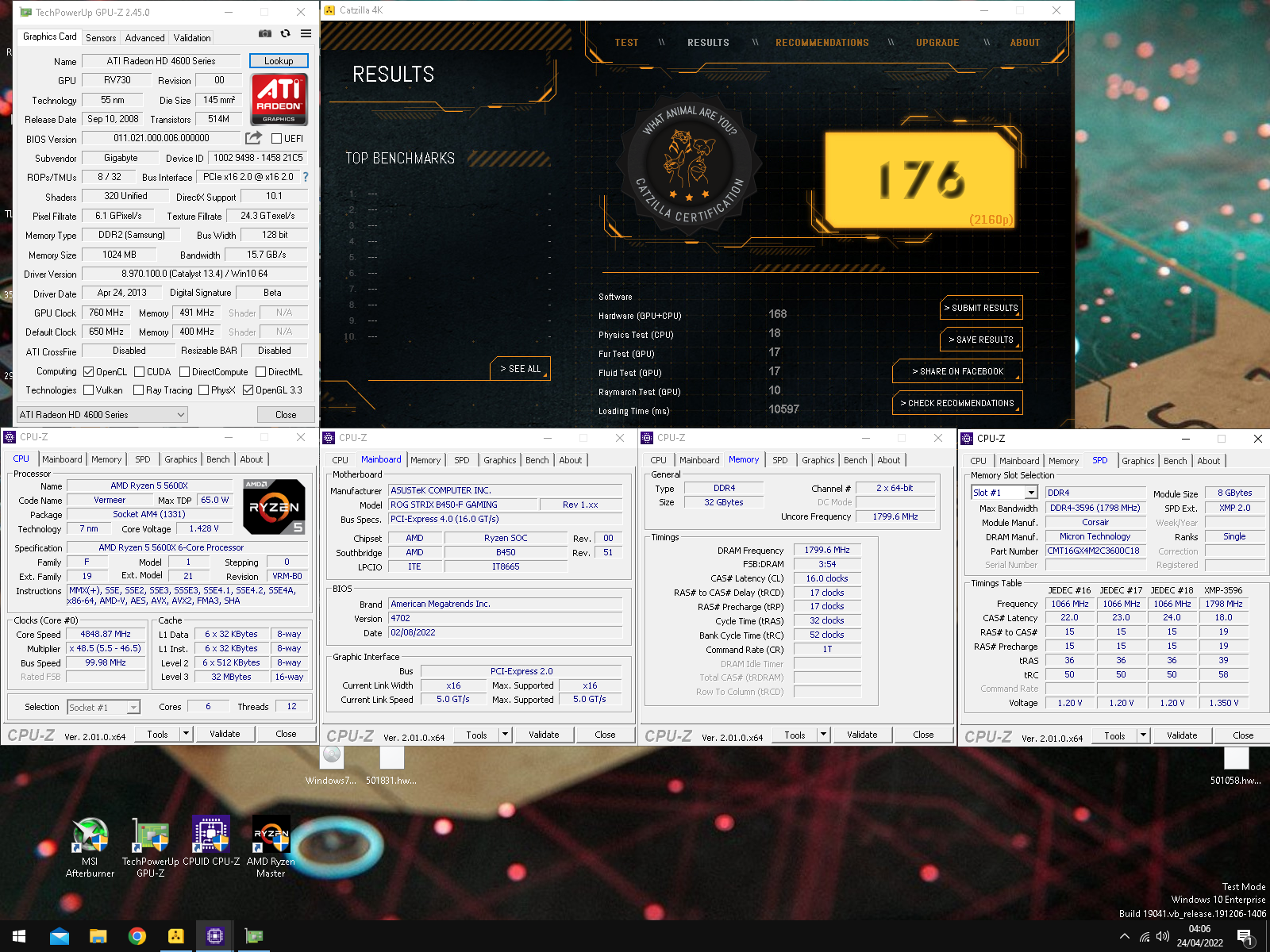Screen dimensions: 1270x952
Task: Click GPU-Z refresh icon
Action: coord(285,33)
